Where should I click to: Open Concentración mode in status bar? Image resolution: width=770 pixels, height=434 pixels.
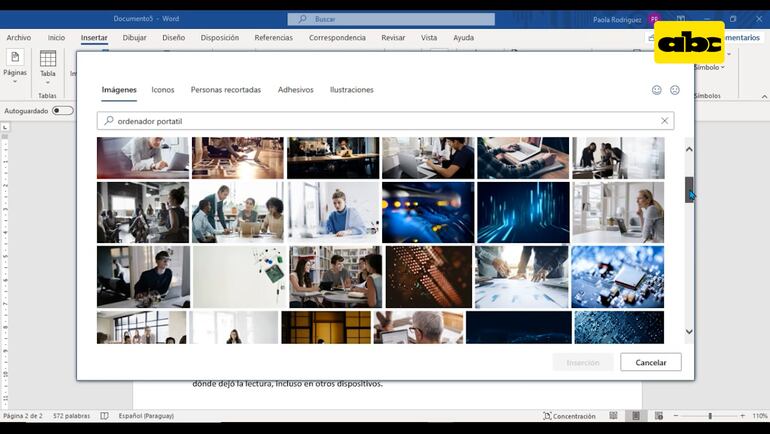coord(569,415)
